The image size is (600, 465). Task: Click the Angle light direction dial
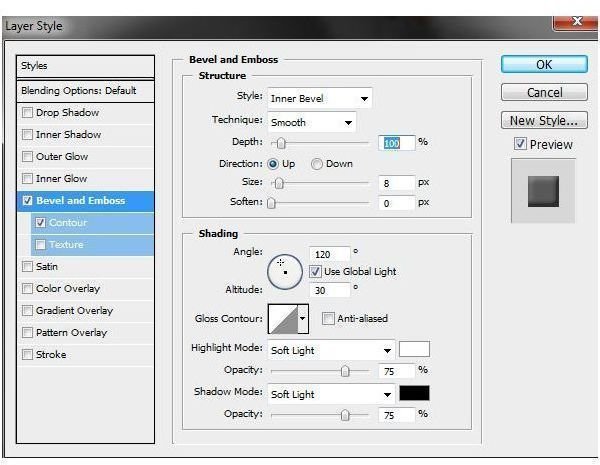click(x=285, y=272)
